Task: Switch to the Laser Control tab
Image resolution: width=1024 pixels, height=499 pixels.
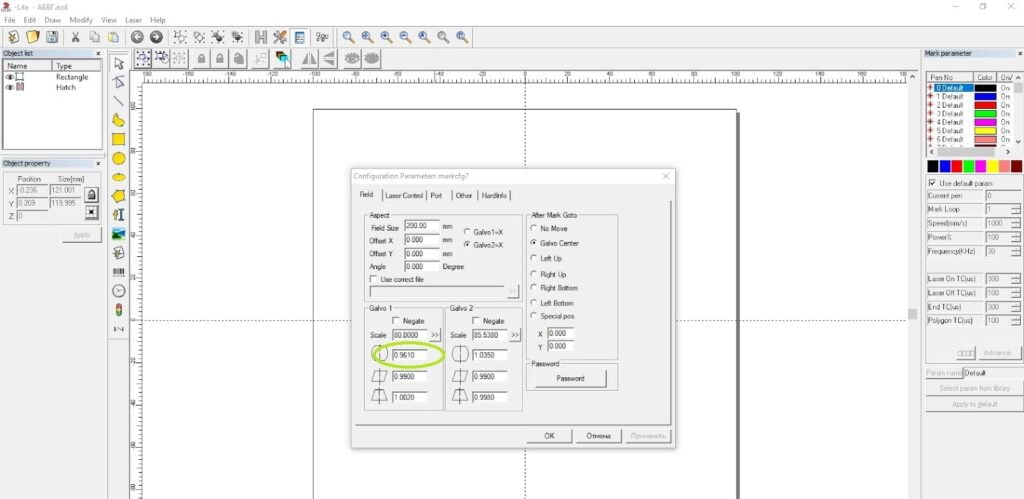Action: coord(404,195)
